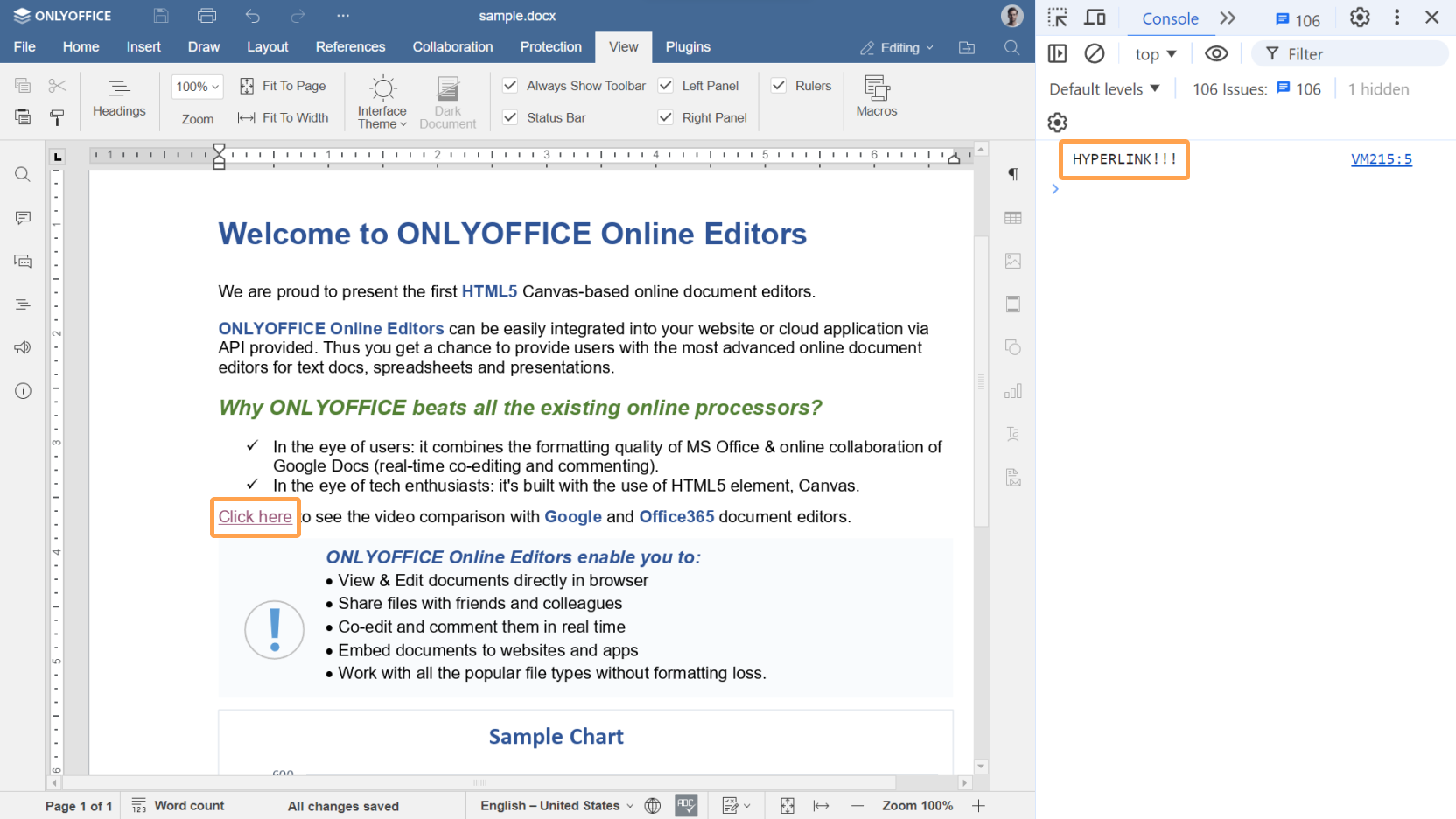Open the Feedback & Support megaphone icon
Screen dimensions: 1456x819
(24, 347)
